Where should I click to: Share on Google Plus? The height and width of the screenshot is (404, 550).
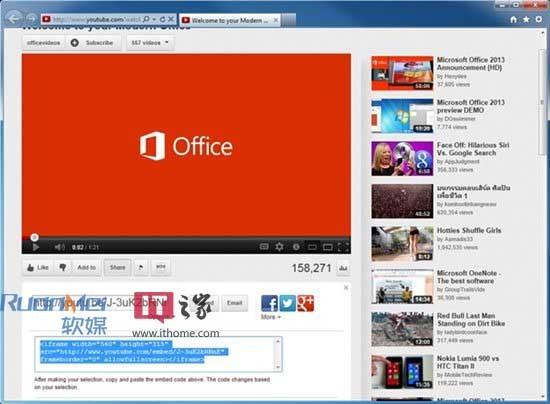[306, 303]
